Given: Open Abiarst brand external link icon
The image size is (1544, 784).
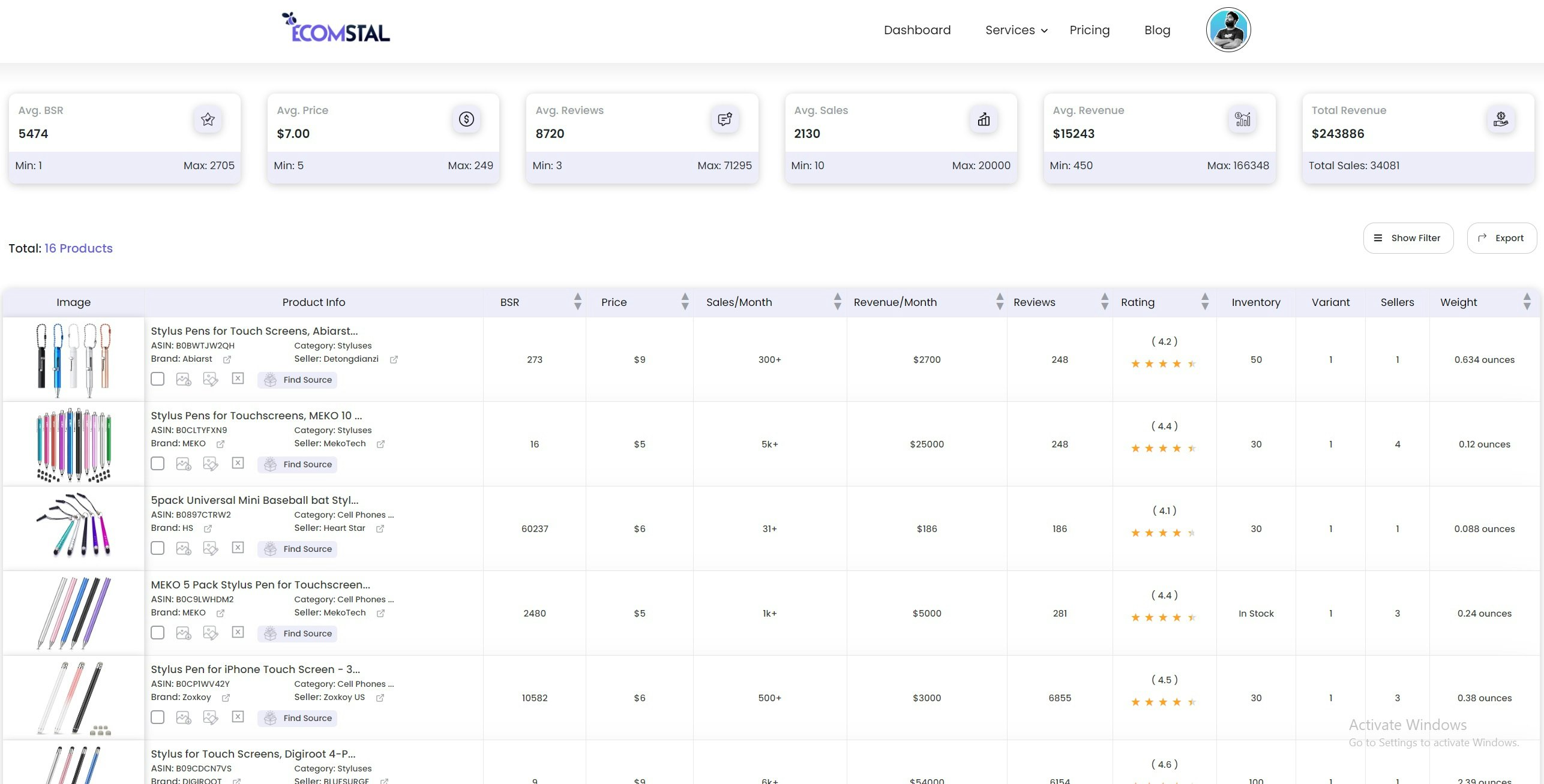Looking at the screenshot, I should point(227,359).
